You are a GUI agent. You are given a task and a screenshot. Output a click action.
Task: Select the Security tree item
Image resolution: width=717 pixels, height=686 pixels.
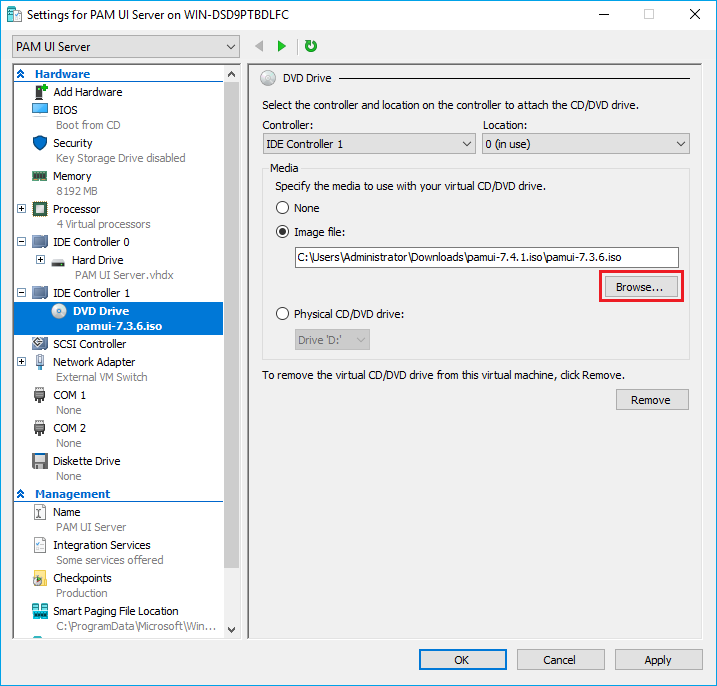pos(73,143)
